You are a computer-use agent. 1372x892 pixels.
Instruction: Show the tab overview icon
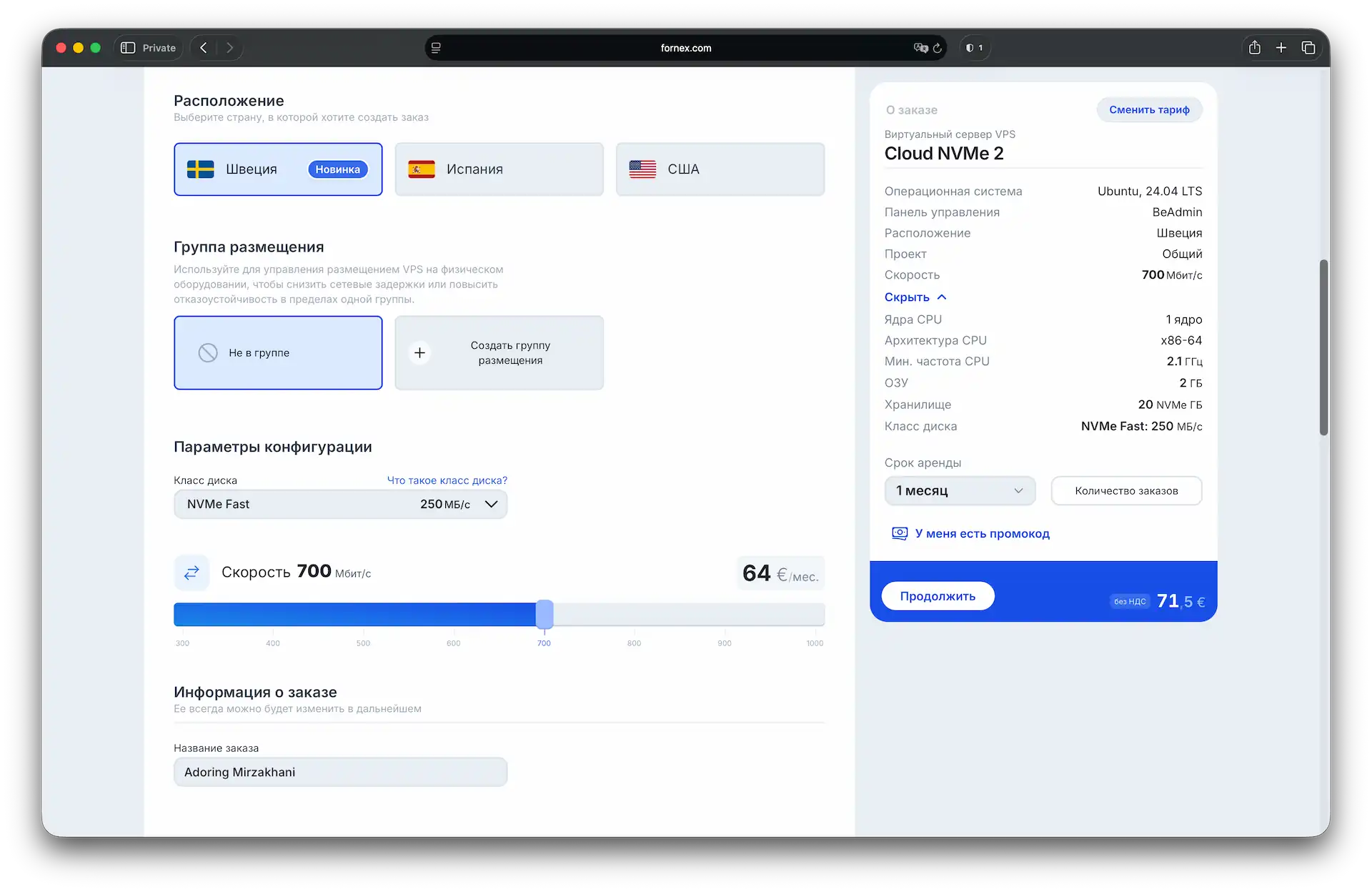1308,48
